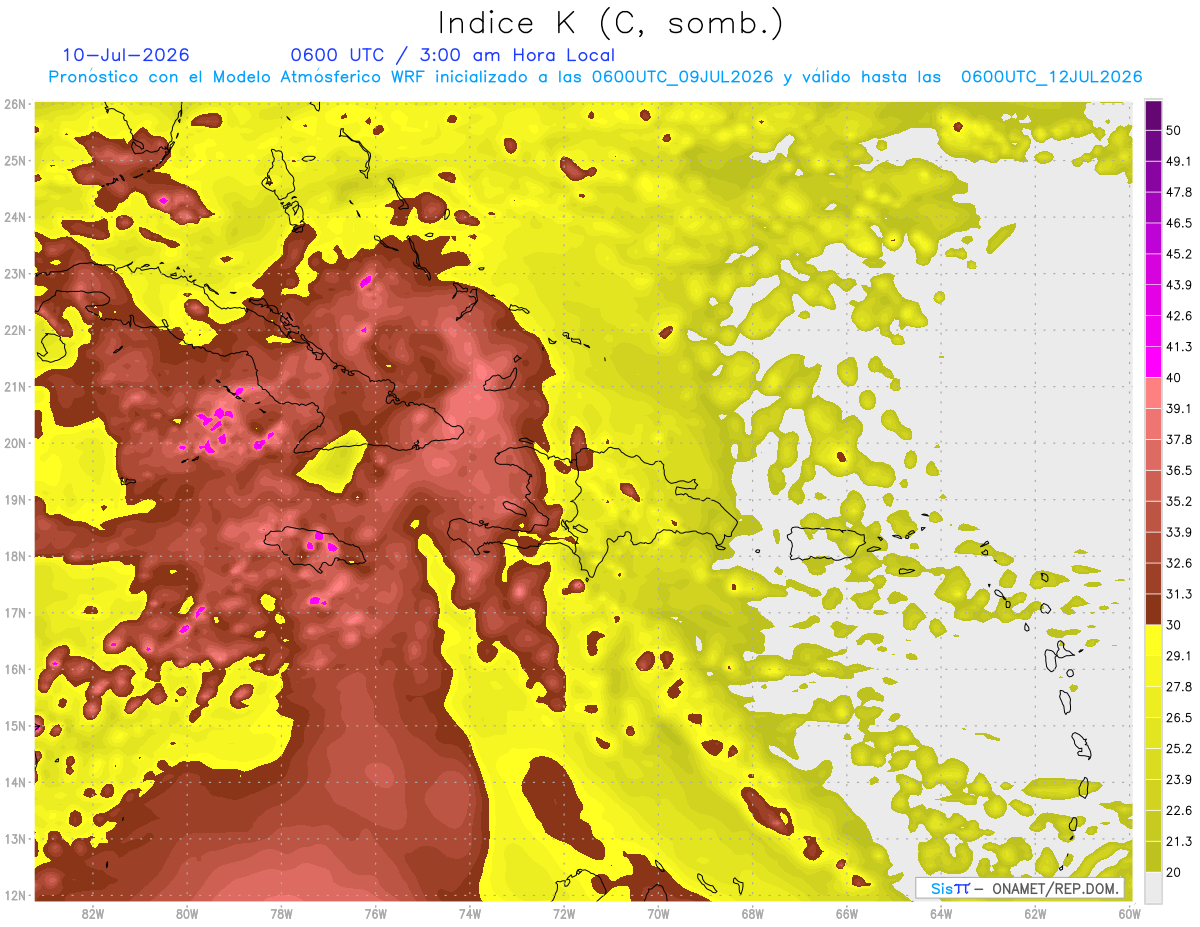Click the "20" colorbar label
This screenshot has width=1200, height=927.
click(1174, 872)
